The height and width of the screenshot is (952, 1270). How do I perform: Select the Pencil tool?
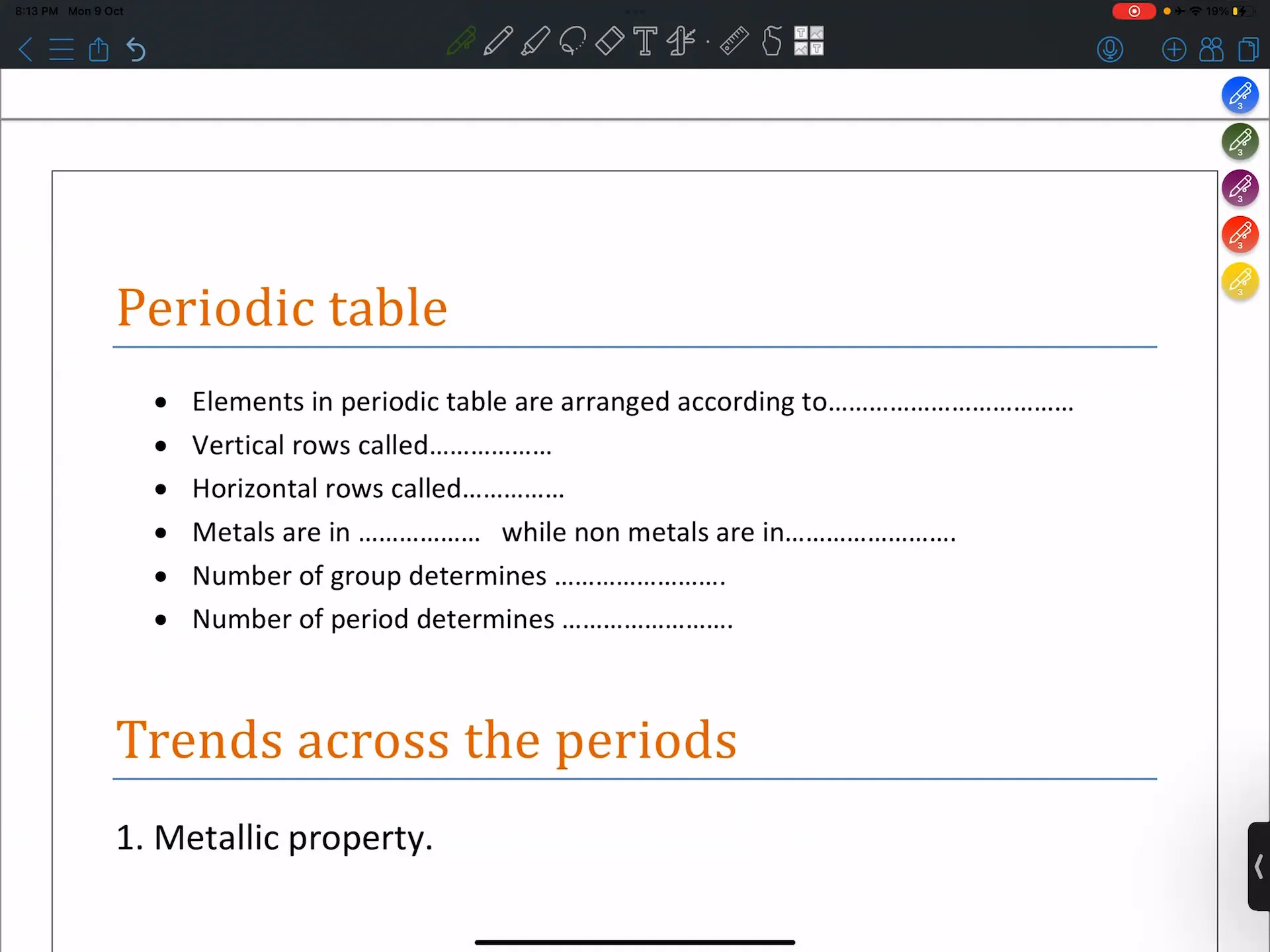(x=498, y=41)
